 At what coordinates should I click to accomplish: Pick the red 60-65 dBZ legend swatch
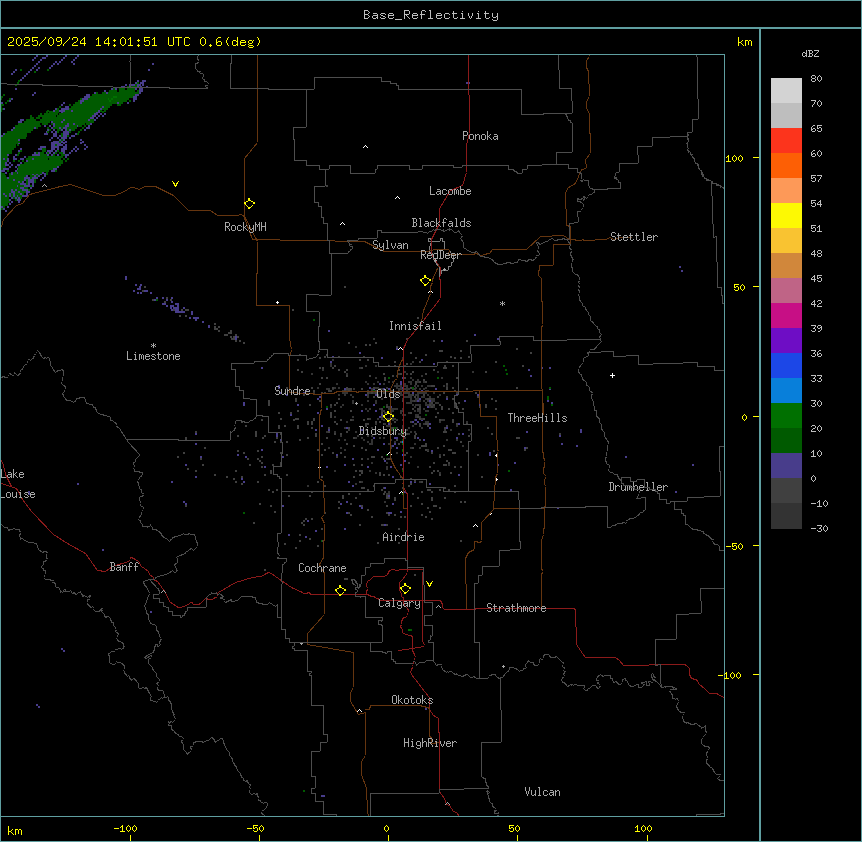pos(786,140)
